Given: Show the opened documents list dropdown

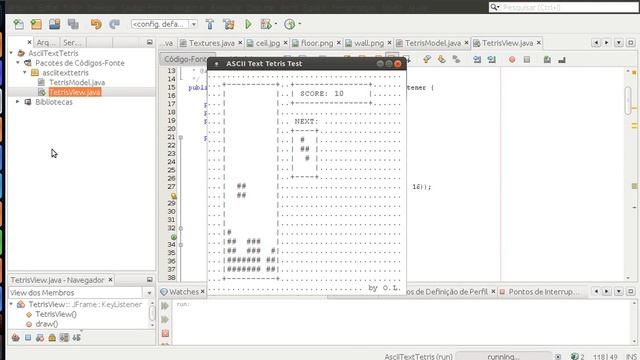Looking at the screenshot, I should 619,42.
